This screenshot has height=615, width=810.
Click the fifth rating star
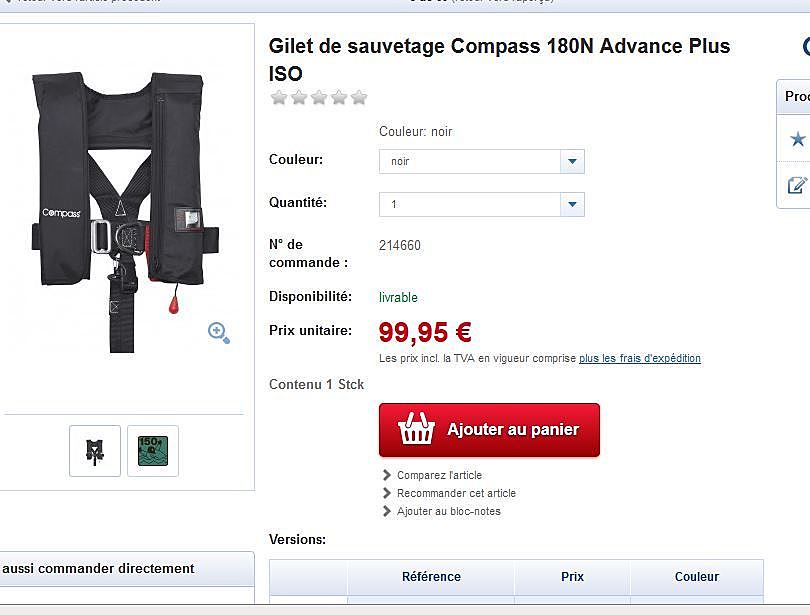pos(359,97)
